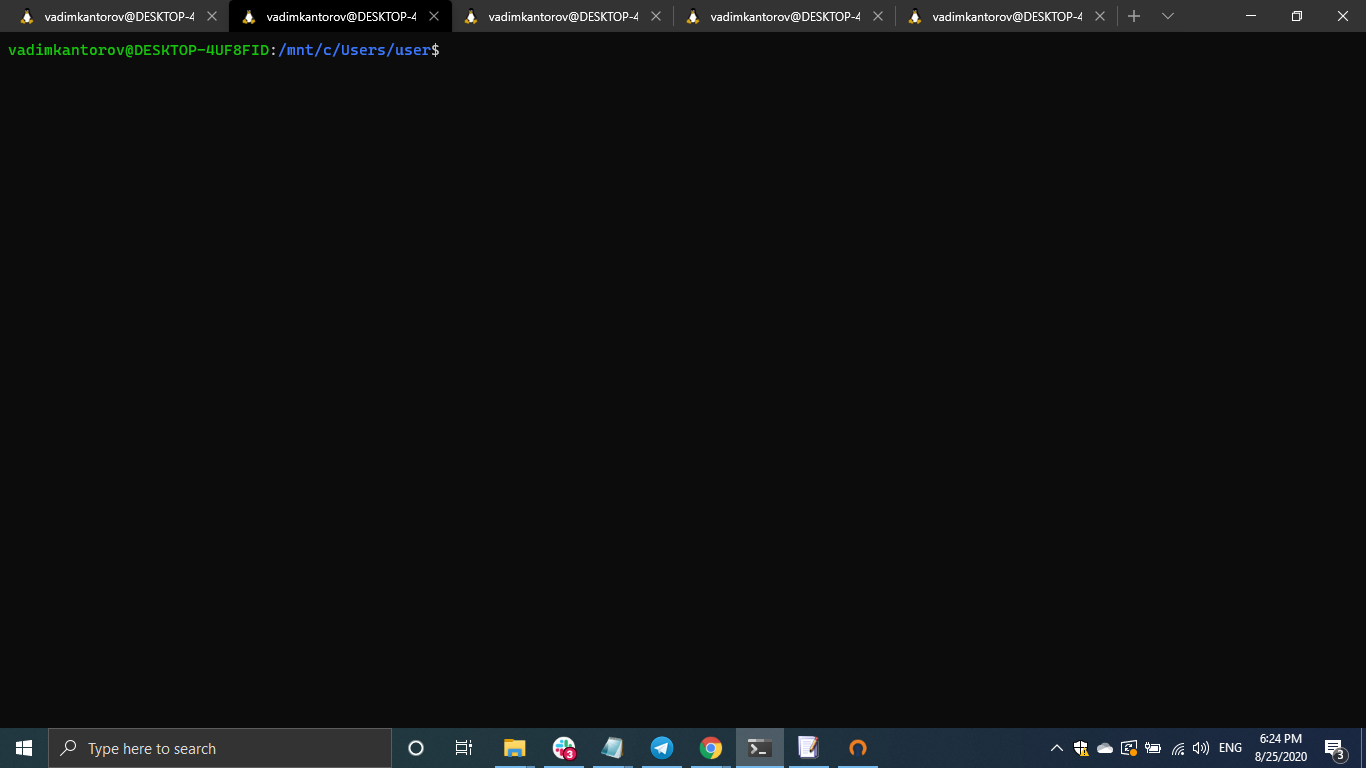Open Windows Security from the system tray
The image size is (1366, 768).
[x=1081, y=748]
